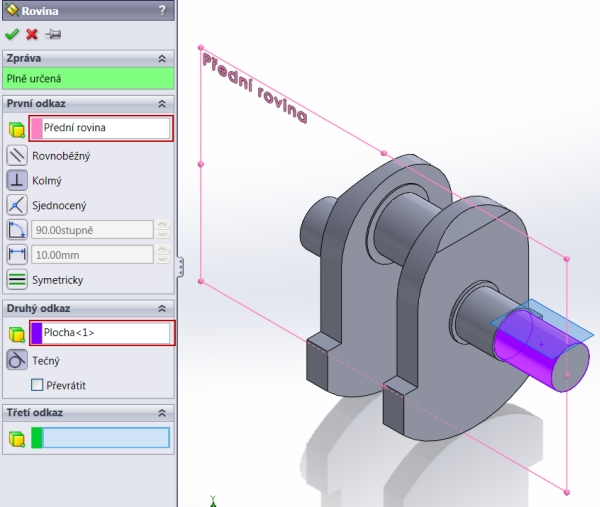Screen dimensions: 600x507
Task: Click the První odkaz reference cube icon
Action: tap(16, 129)
